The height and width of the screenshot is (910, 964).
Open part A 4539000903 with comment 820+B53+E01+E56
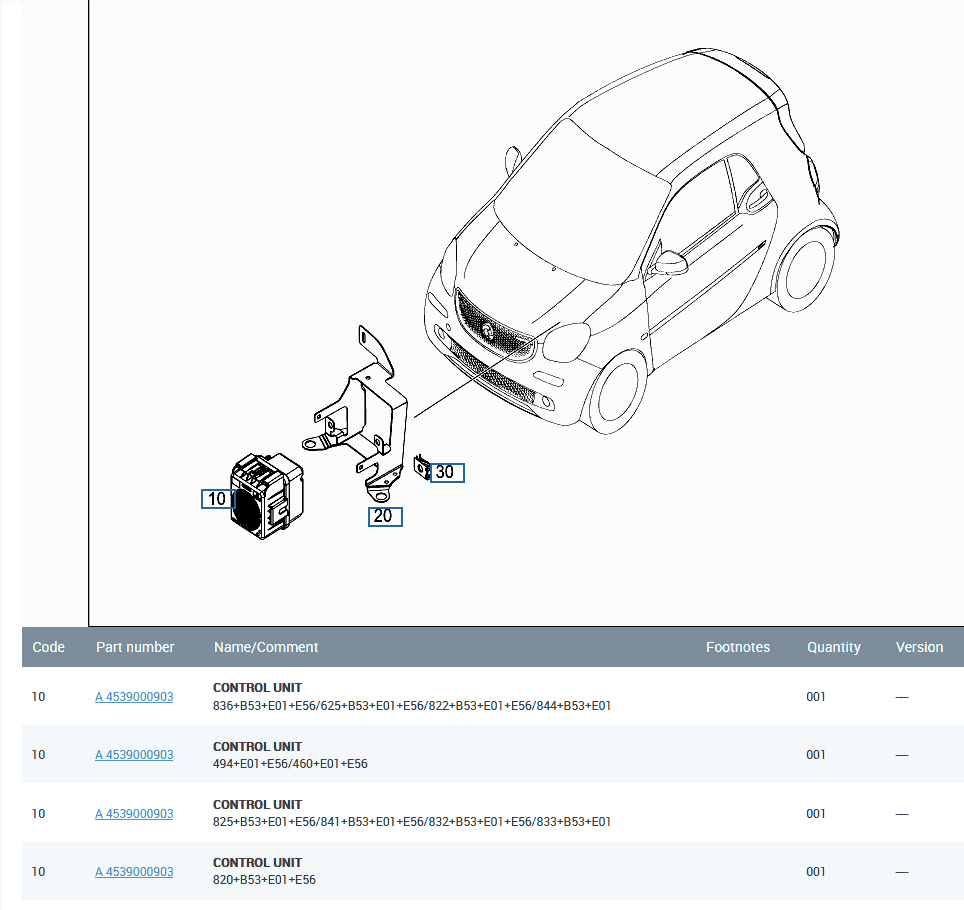tap(134, 871)
